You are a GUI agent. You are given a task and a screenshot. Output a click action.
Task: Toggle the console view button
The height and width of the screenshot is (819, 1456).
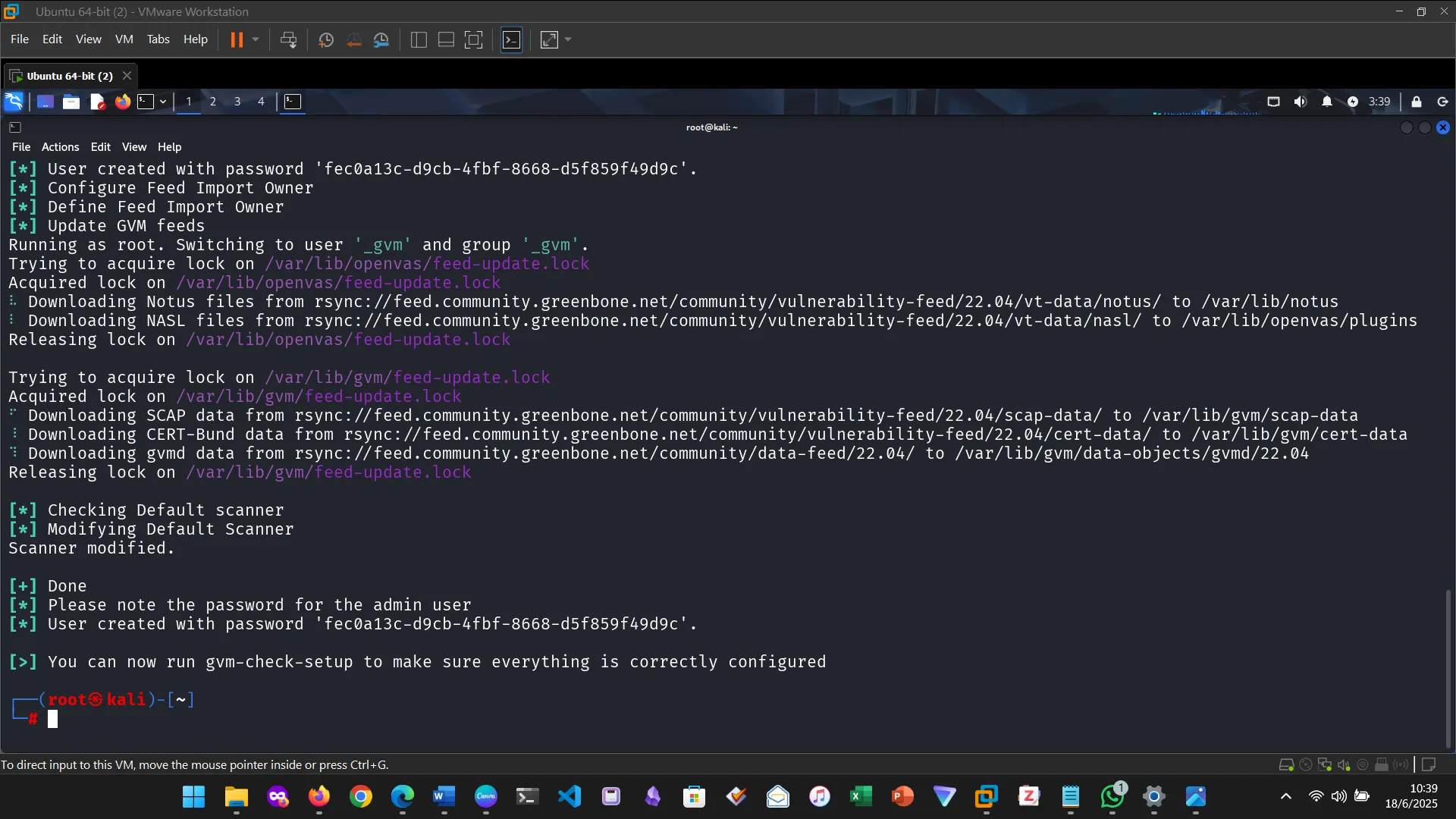tap(512, 39)
